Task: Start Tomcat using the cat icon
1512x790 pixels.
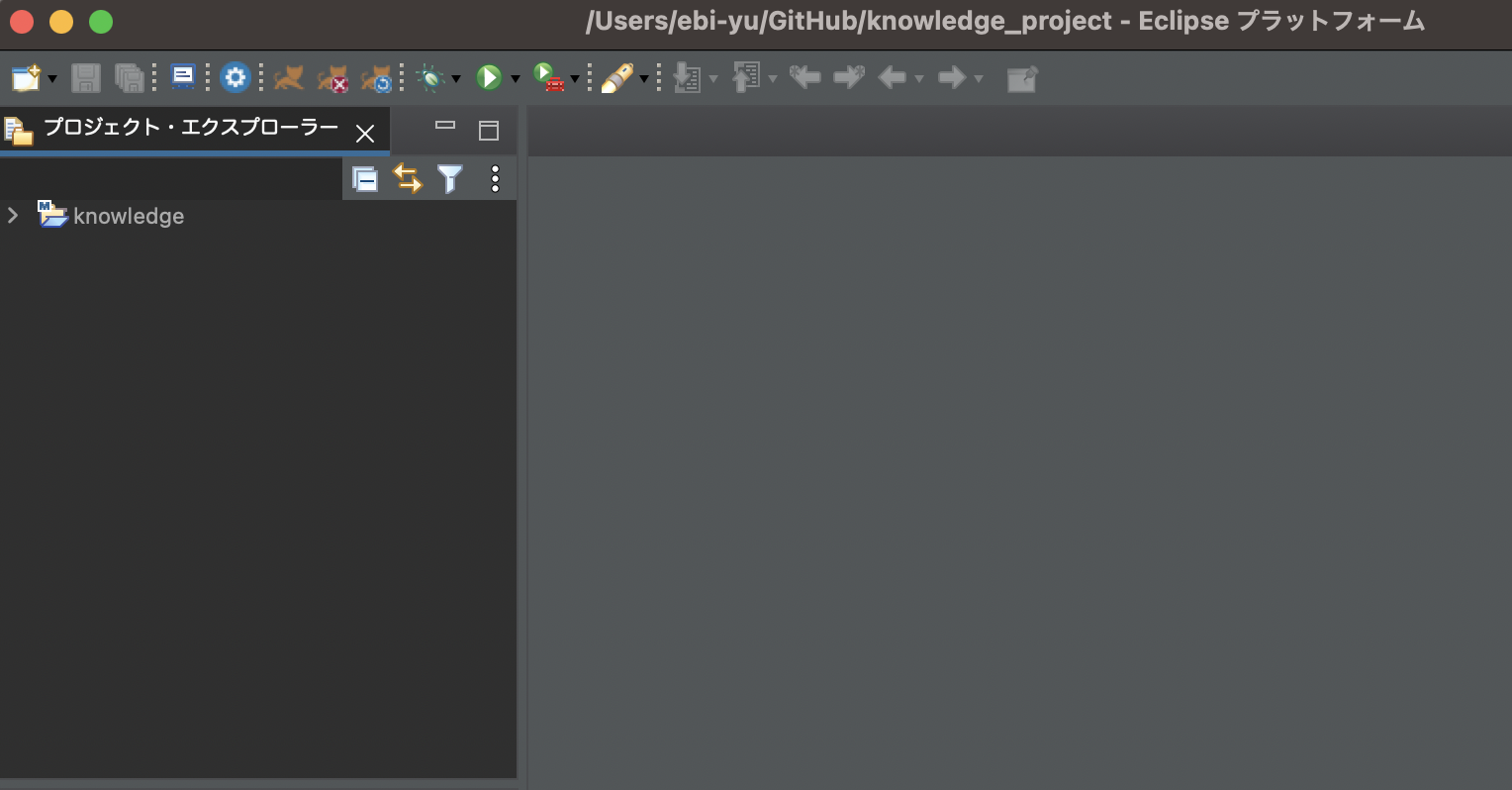Action: pos(288,77)
